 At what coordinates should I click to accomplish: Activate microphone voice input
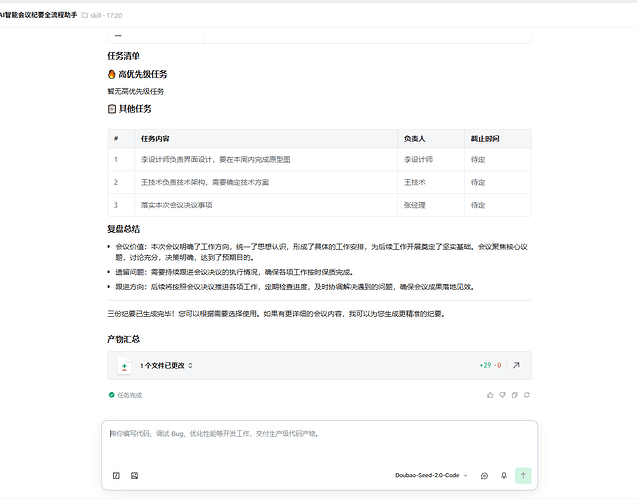click(x=504, y=475)
